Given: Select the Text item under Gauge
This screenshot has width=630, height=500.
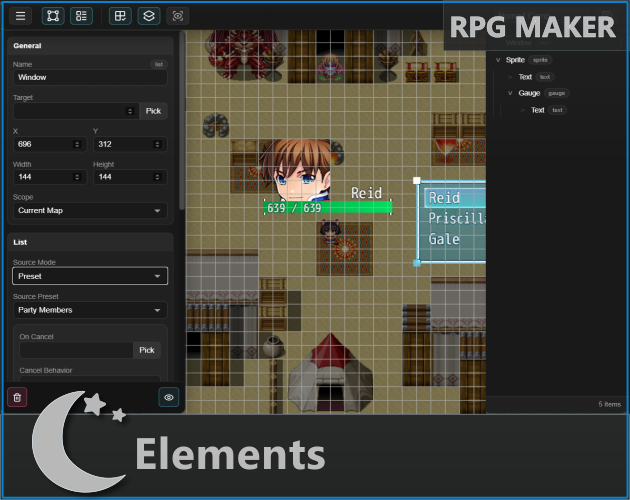Looking at the screenshot, I should (538, 110).
